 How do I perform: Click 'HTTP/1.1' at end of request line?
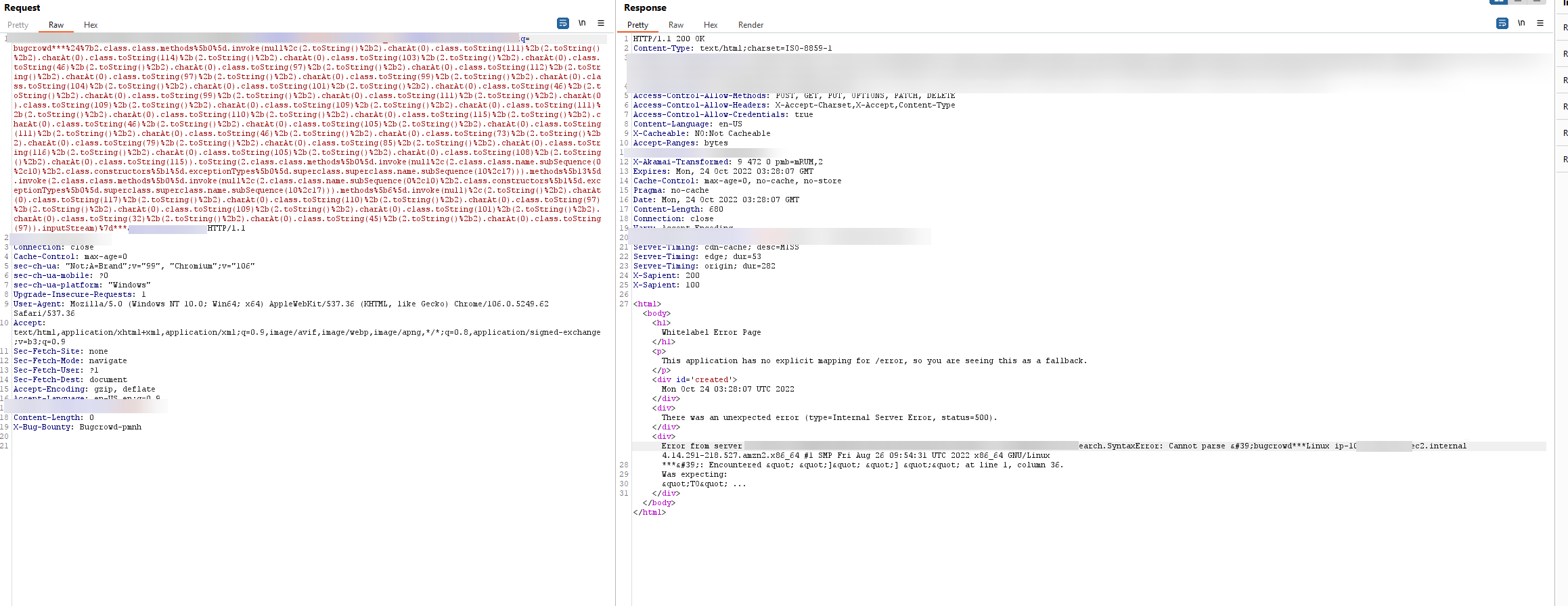226,229
